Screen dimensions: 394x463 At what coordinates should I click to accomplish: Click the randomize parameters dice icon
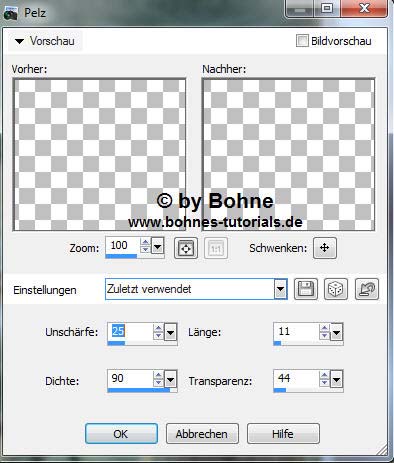[336, 289]
